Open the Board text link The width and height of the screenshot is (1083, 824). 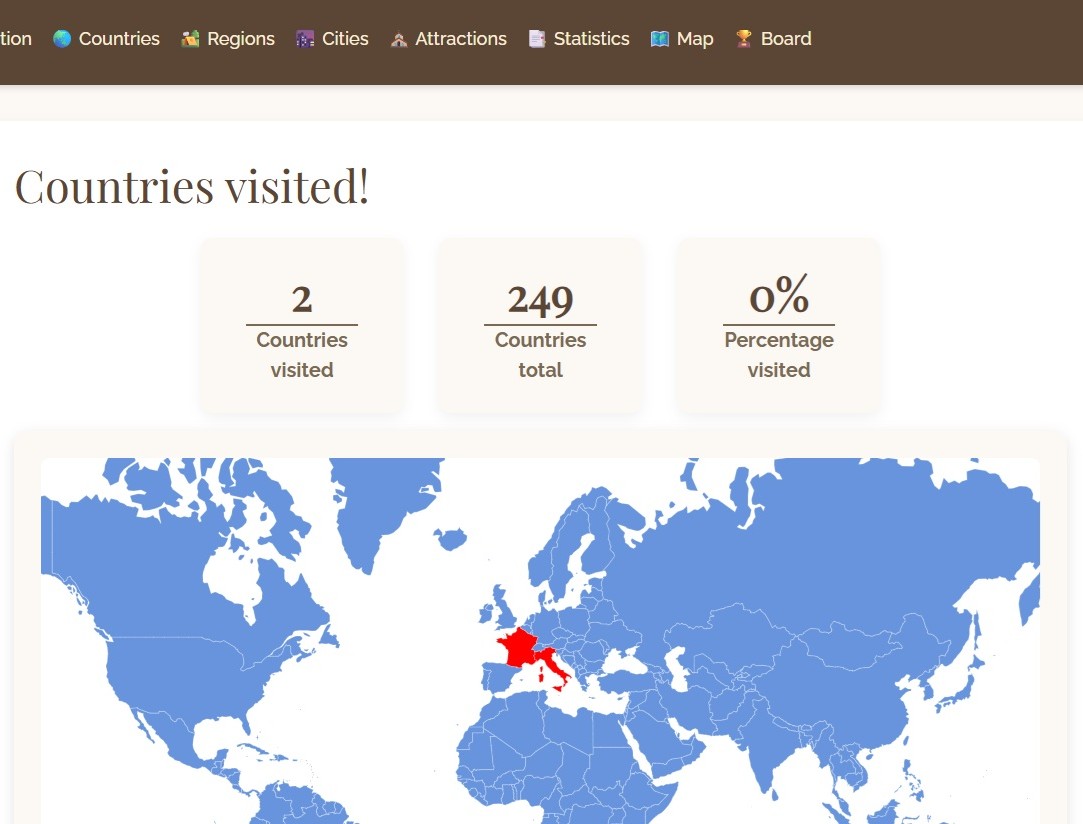[x=786, y=39]
